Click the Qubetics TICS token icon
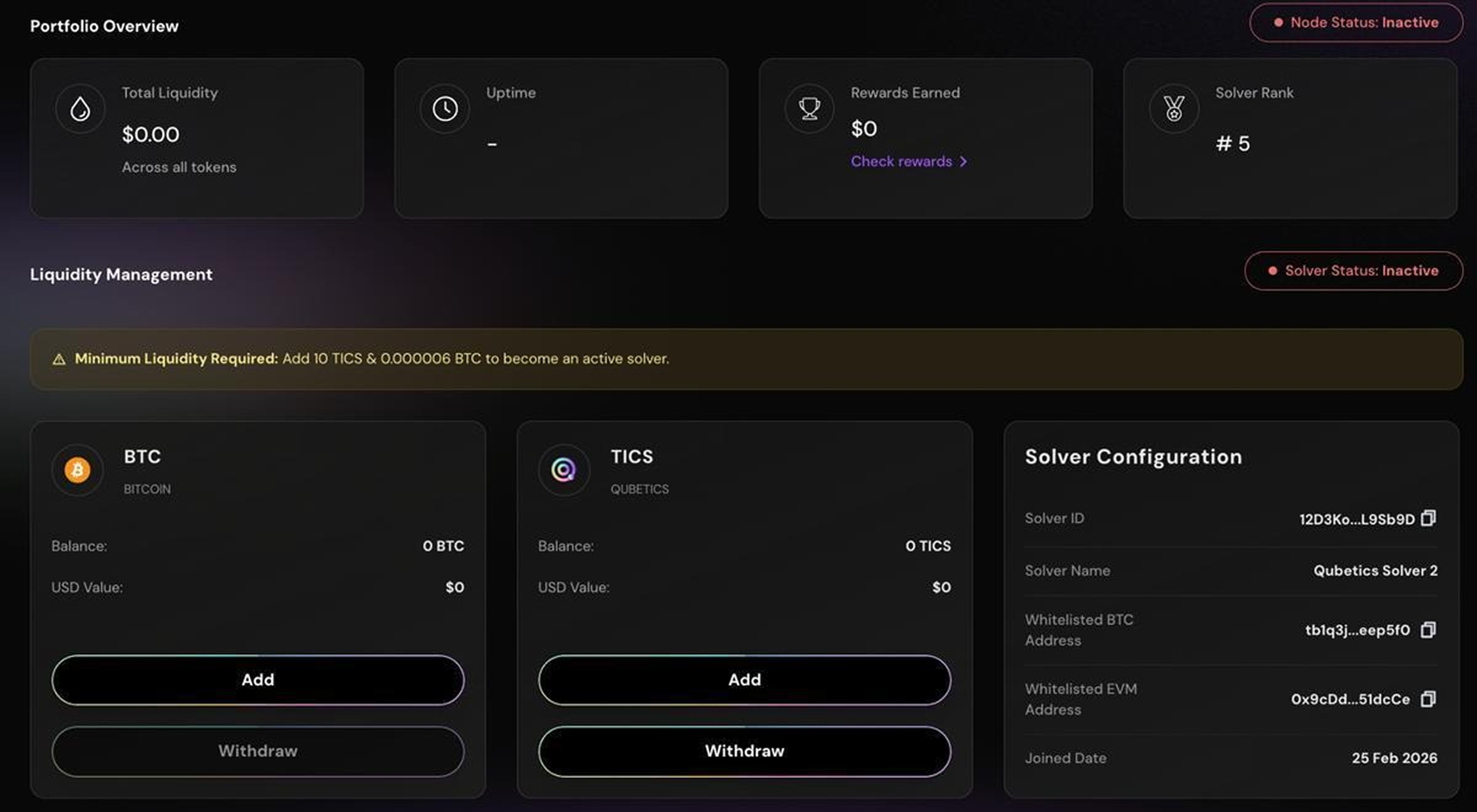Viewport: 1477px width, 812px height. click(x=564, y=470)
